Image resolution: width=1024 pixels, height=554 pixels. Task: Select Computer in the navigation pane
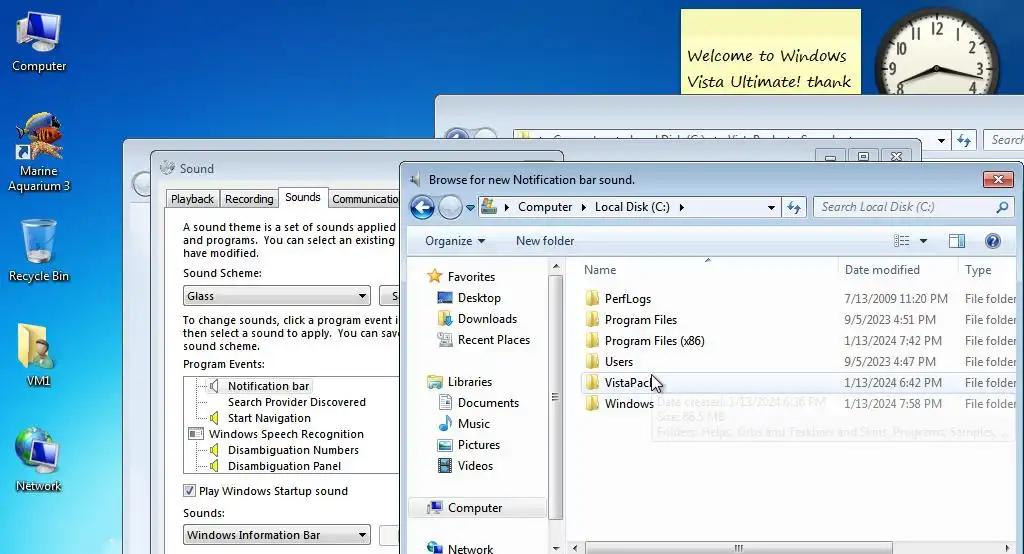pos(477,508)
